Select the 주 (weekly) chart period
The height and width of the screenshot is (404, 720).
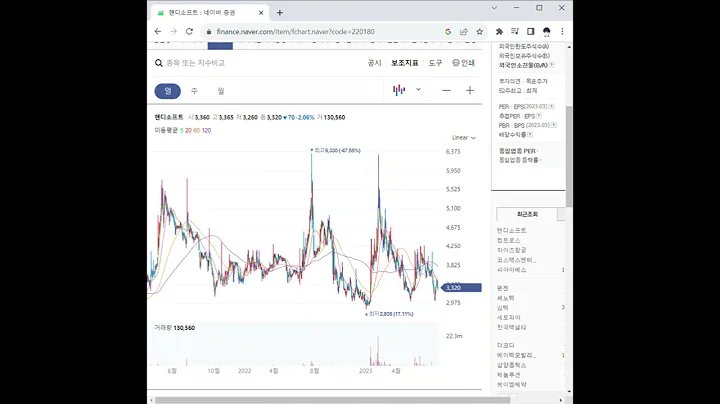tap(194, 91)
